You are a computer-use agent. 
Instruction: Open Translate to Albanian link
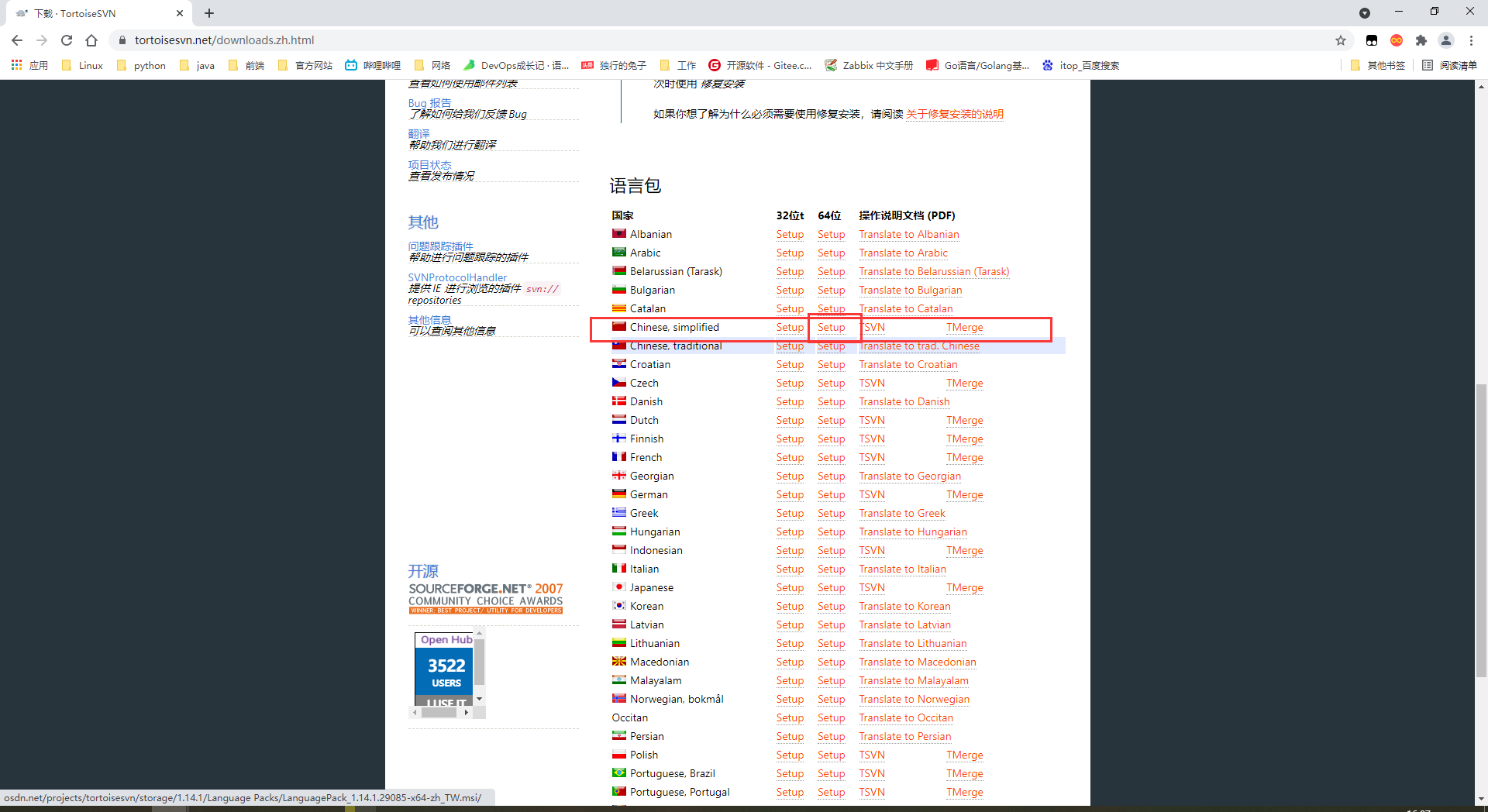[908, 235]
